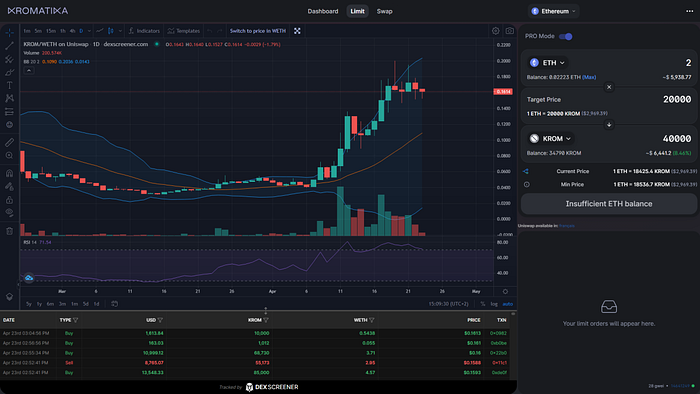This screenshot has width=700, height=394.
Task: Open indicator Templates
Action: 183,31
